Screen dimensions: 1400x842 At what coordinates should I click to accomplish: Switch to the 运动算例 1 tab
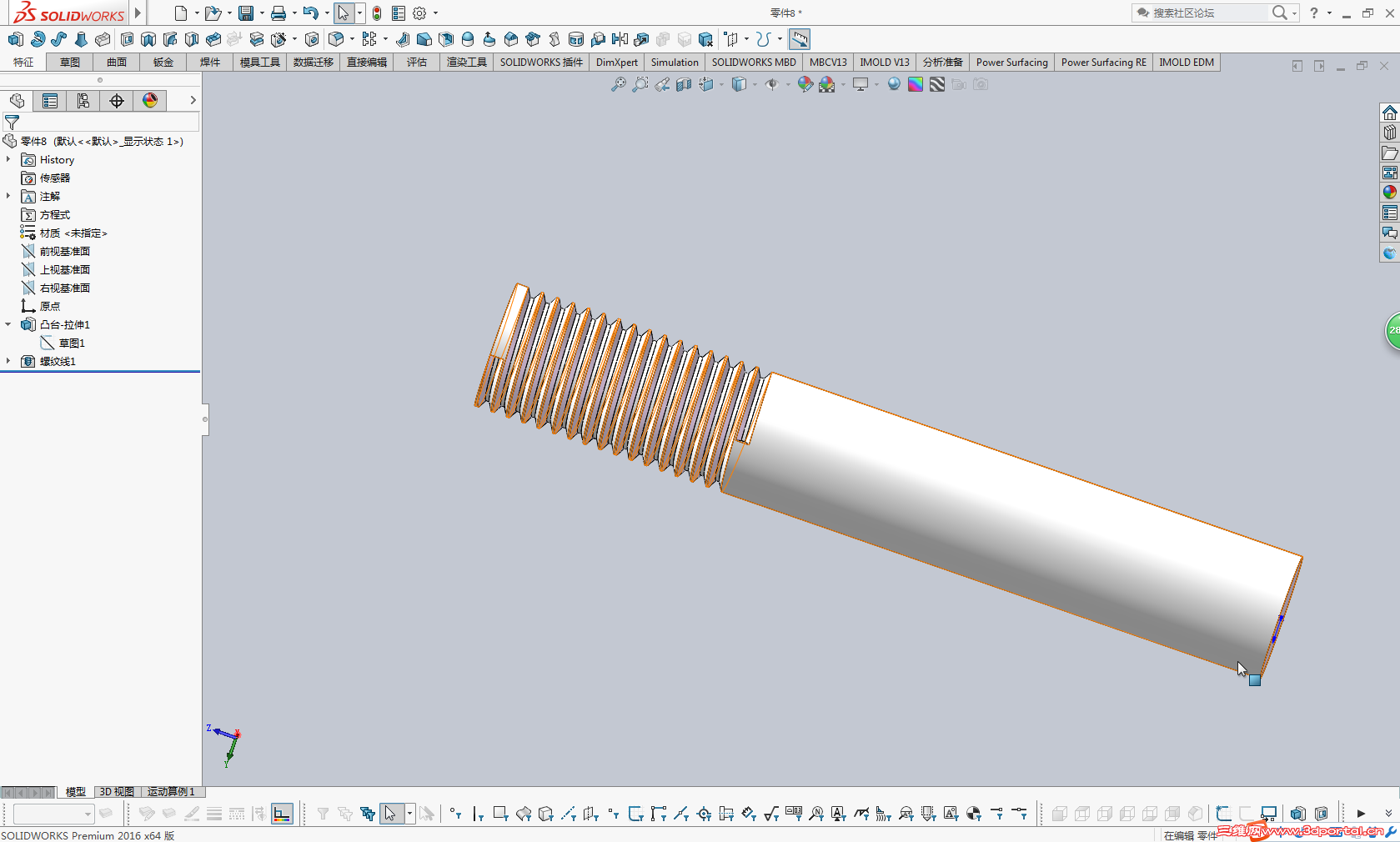(171, 792)
